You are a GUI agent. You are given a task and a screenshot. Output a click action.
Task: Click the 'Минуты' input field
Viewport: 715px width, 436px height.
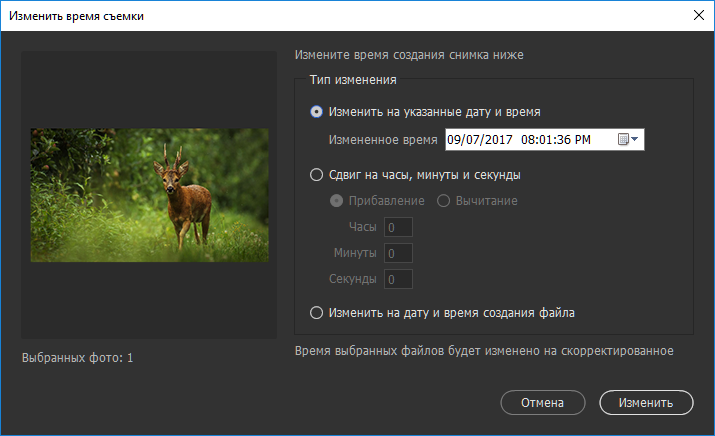399,253
